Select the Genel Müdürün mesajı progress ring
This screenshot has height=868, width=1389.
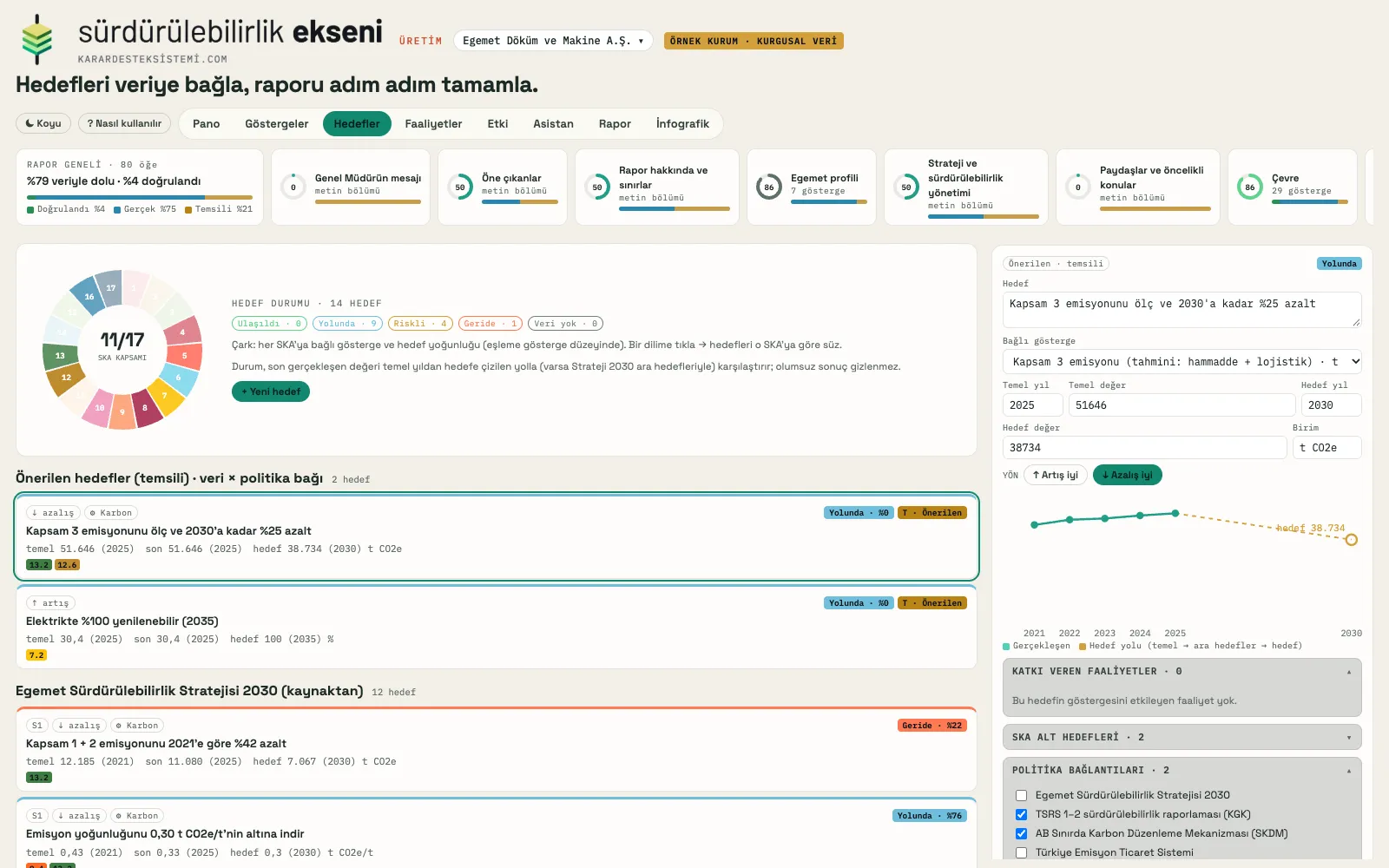293,187
